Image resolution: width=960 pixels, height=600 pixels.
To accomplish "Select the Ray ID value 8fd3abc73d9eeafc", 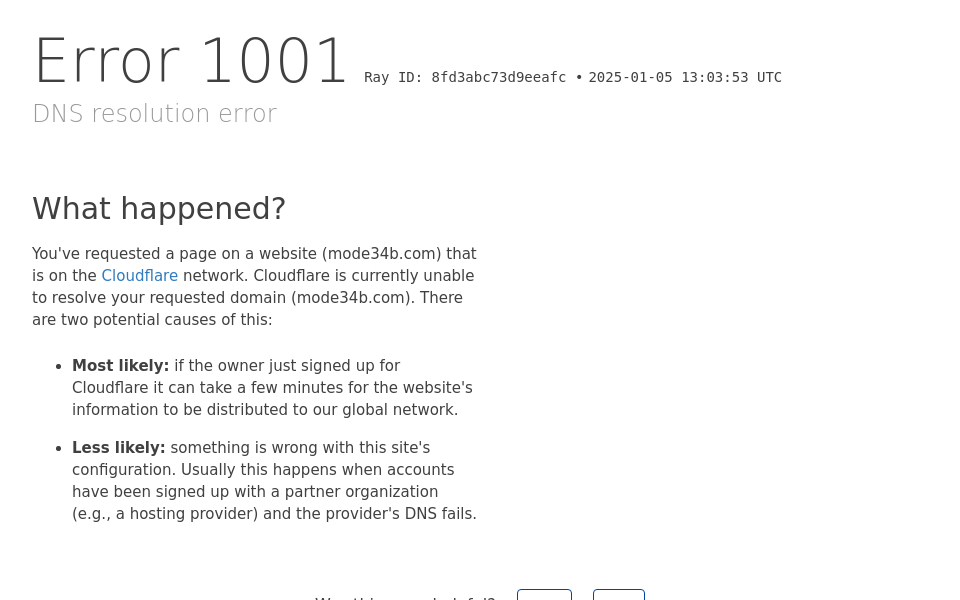I will (499, 78).
